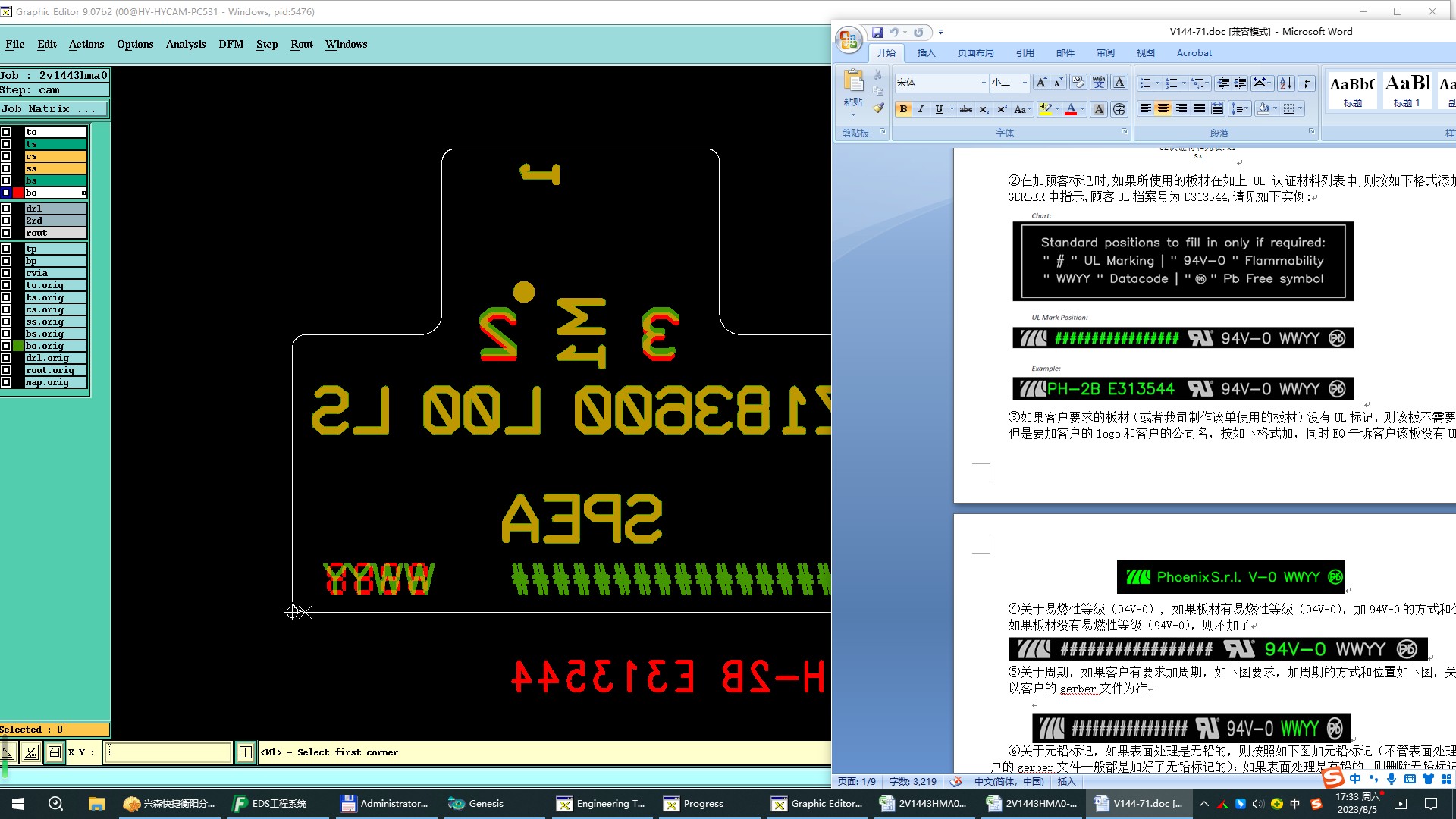The image size is (1456, 819).
Task: Decrease paragraph indent in Word
Action: 1223,83
